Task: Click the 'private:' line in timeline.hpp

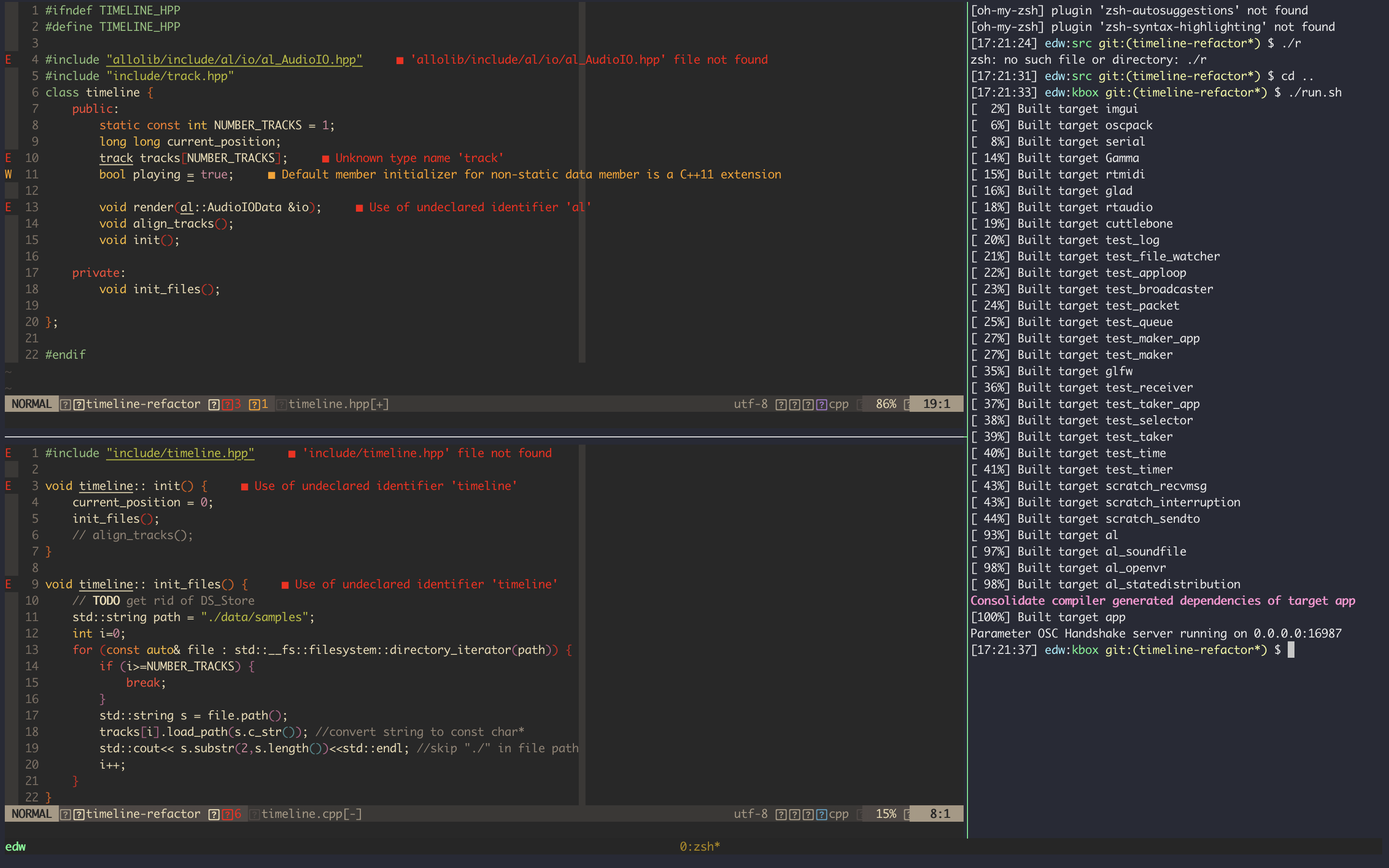Action: (x=99, y=272)
